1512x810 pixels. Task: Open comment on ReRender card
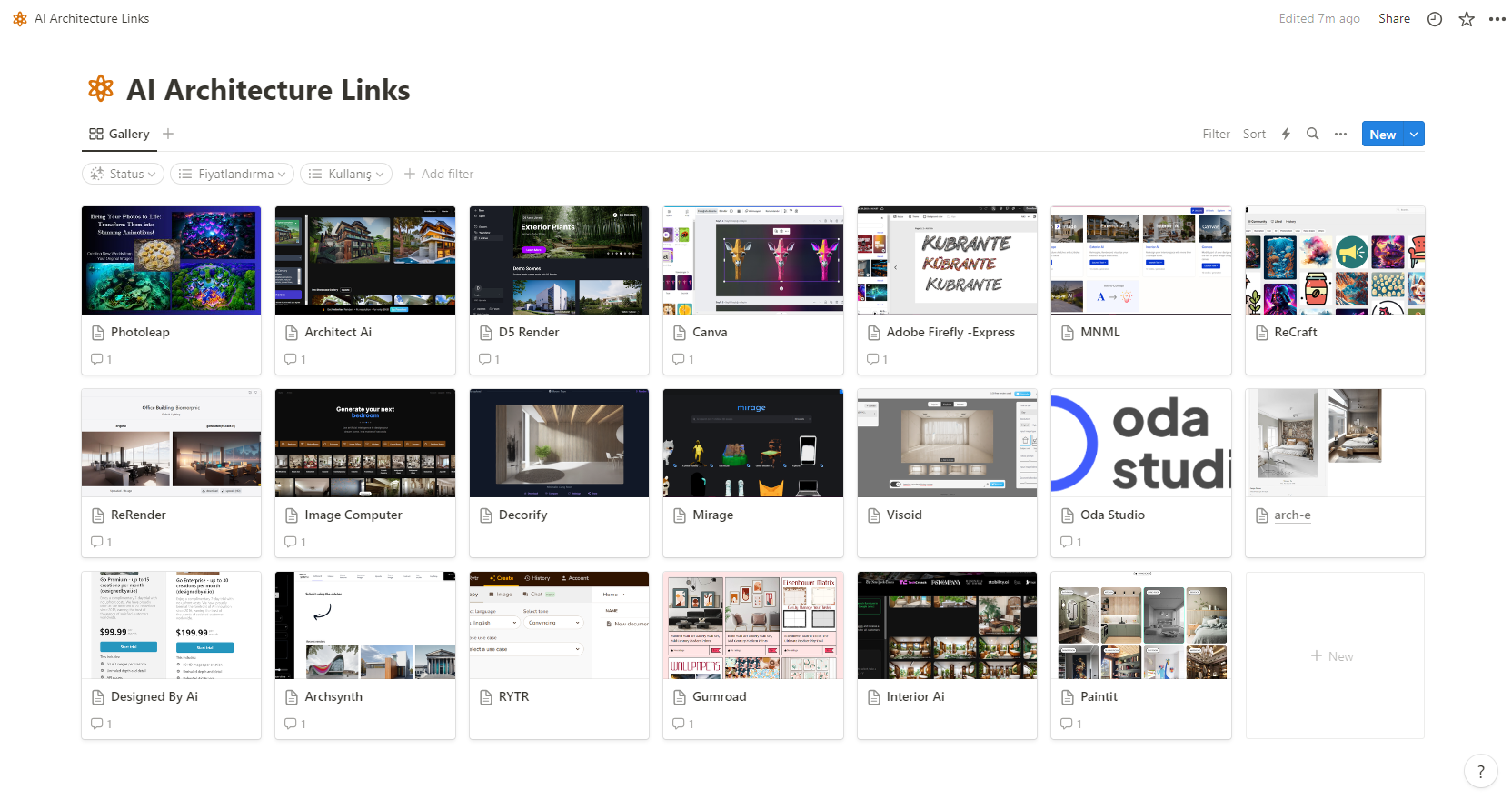(x=101, y=542)
